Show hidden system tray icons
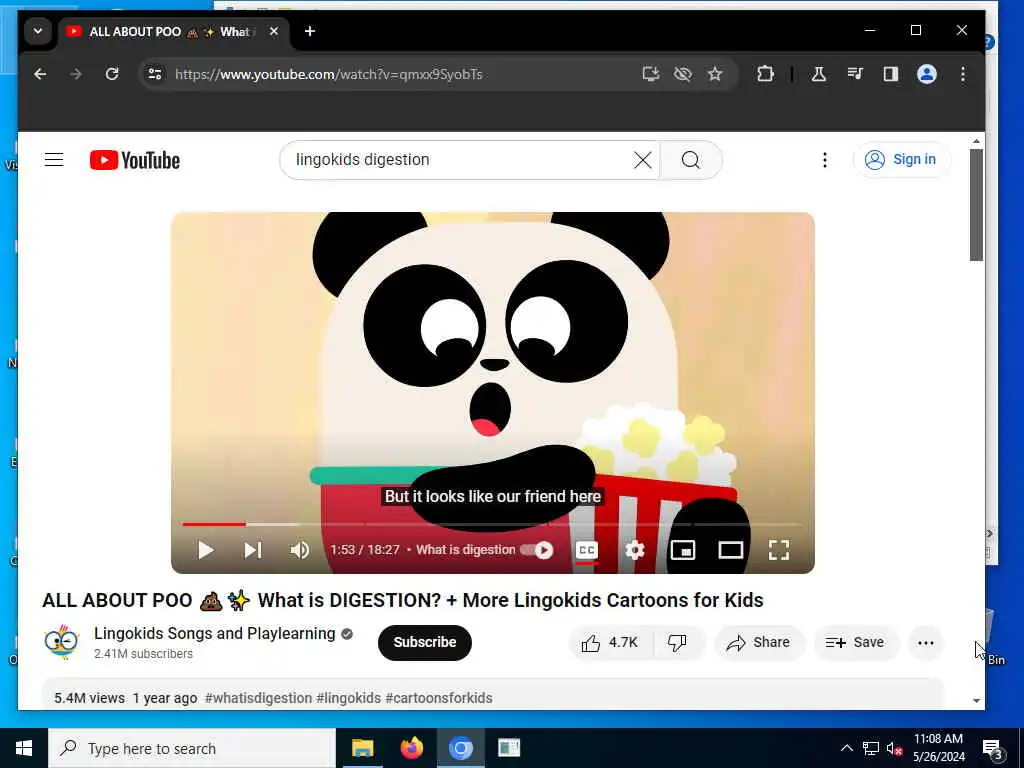The width and height of the screenshot is (1024, 768). coord(846,748)
